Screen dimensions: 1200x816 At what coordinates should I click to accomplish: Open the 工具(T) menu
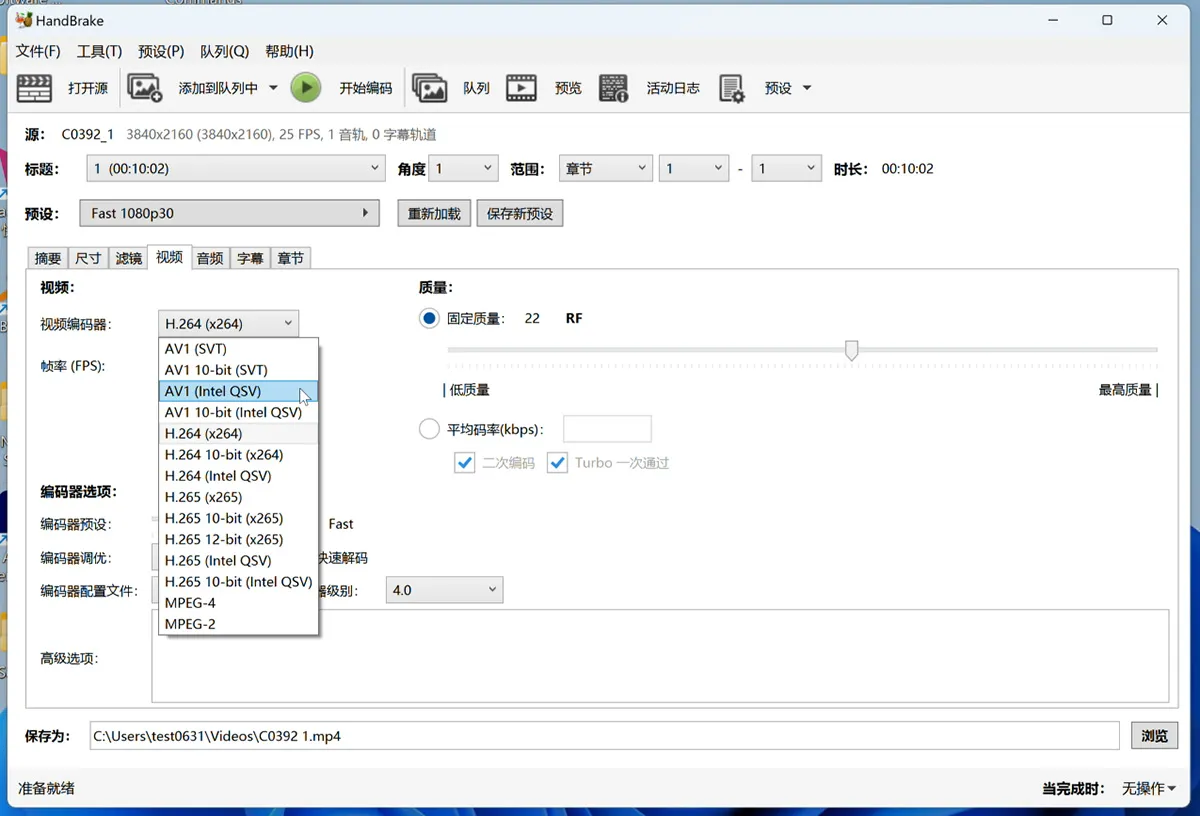(99, 51)
